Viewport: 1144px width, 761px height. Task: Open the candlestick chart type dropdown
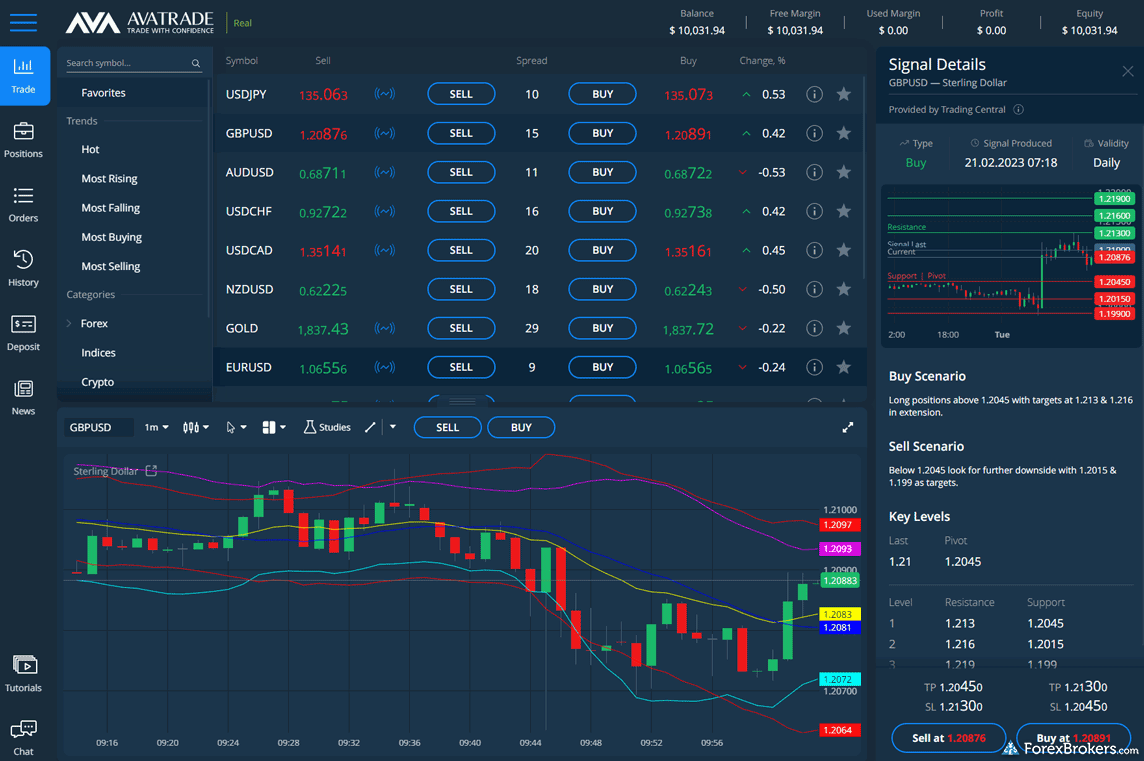[x=196, y=427]
